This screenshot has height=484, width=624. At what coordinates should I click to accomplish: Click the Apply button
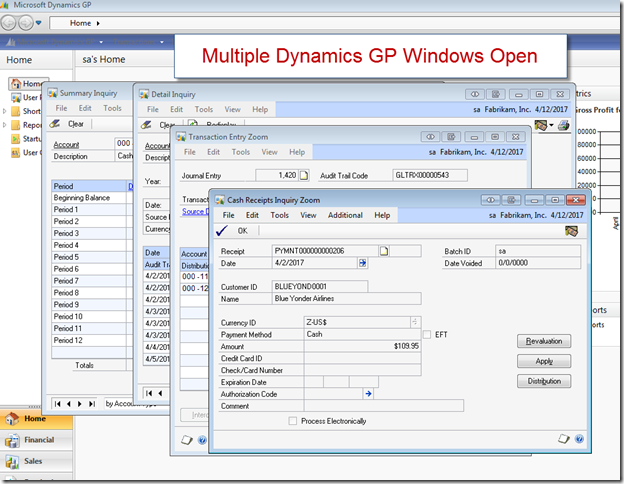coord(544,361)
